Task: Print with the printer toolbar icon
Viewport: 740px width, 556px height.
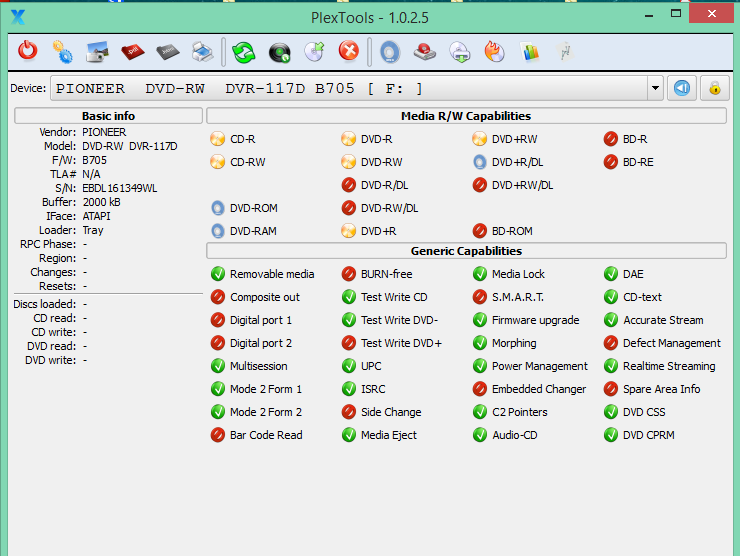Action: point(202,52)
